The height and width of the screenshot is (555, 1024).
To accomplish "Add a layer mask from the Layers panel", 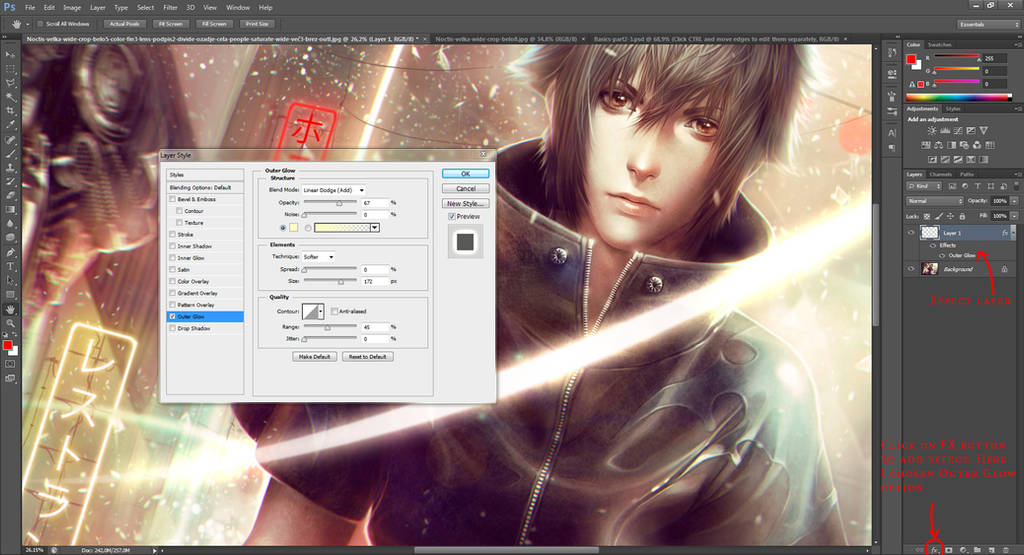I will click(949, 550).
